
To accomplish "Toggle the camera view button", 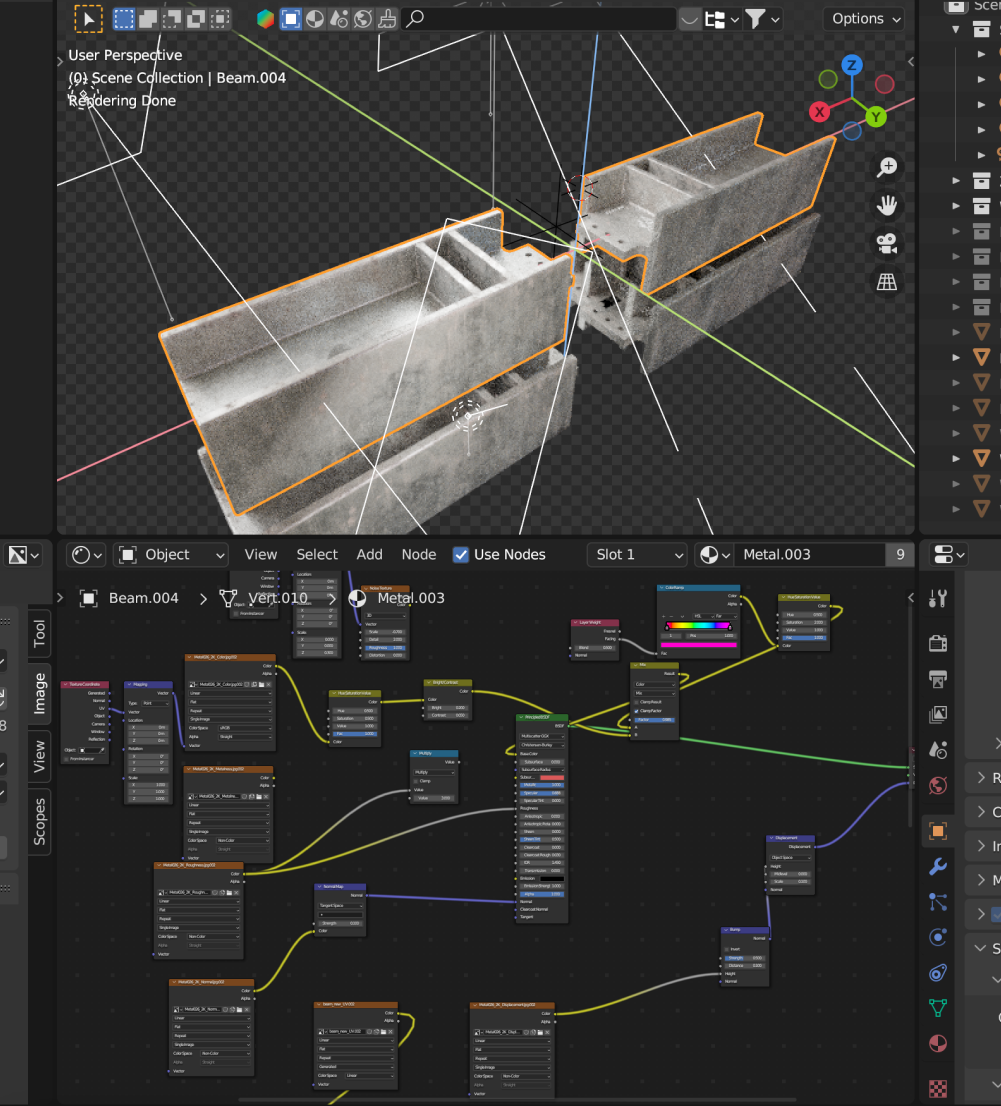I will (x=887, y=243).
